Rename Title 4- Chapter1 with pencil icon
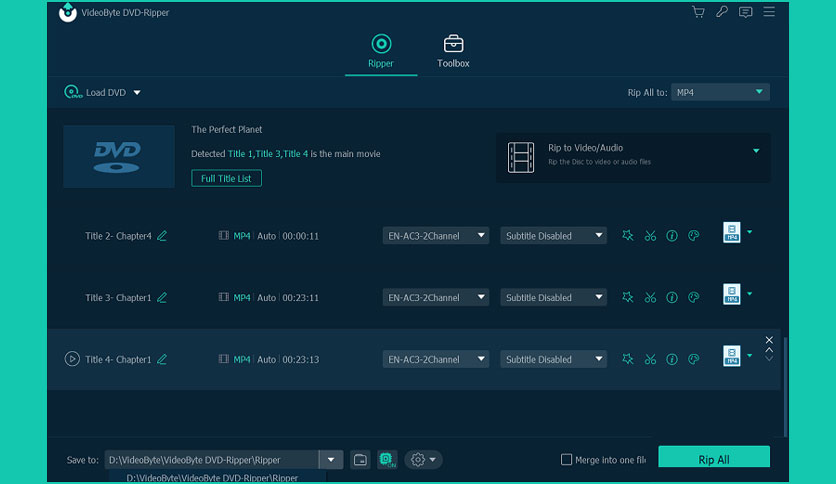The width and height of the screenshot is (836, 484). coord(162,359)
